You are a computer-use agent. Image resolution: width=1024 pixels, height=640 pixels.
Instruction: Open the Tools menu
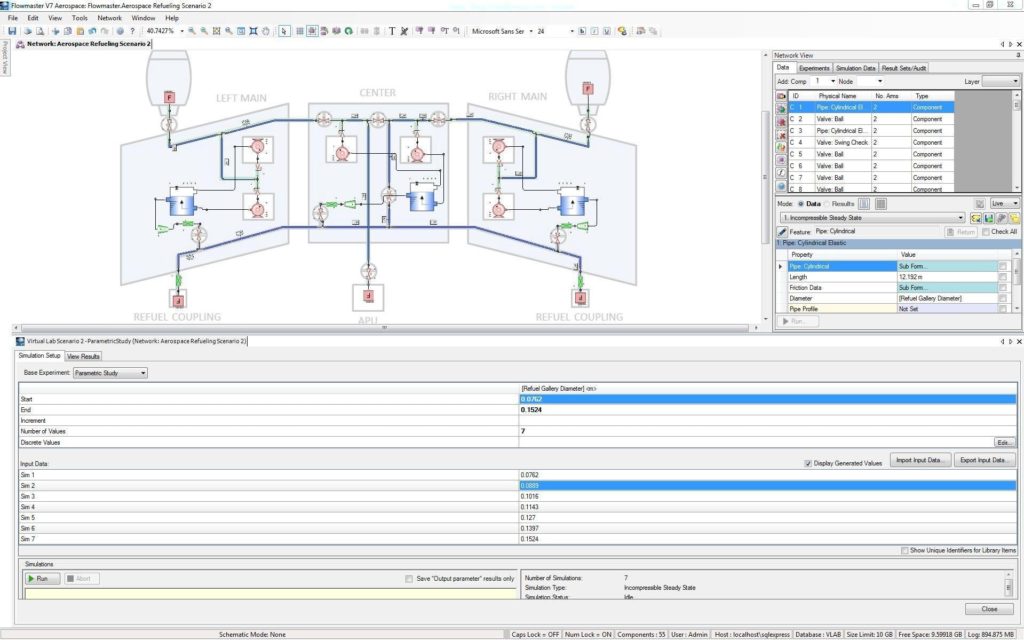[79, 18]
